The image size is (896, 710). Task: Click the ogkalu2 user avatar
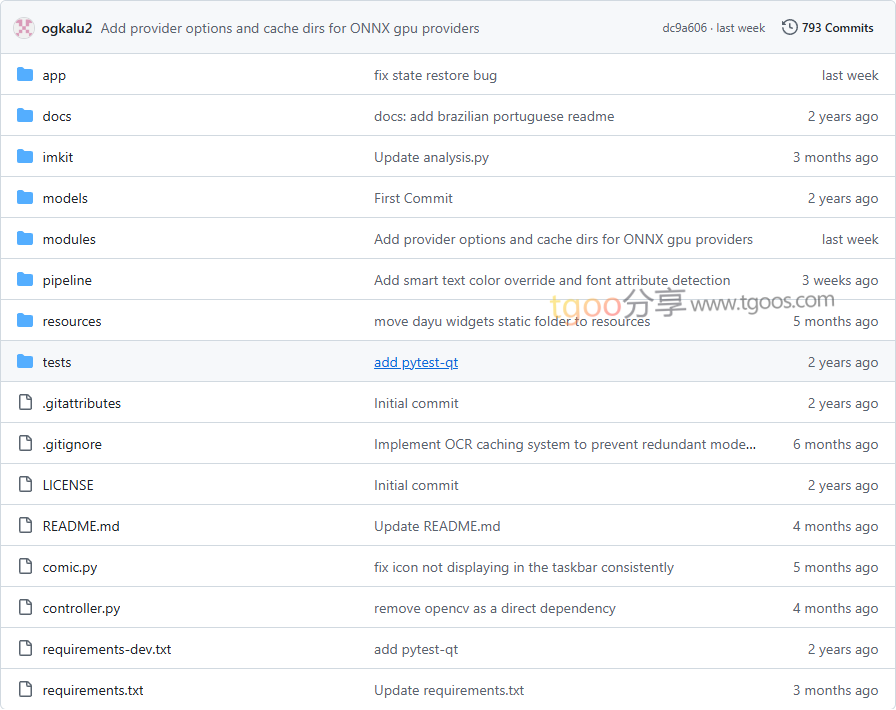24,28
